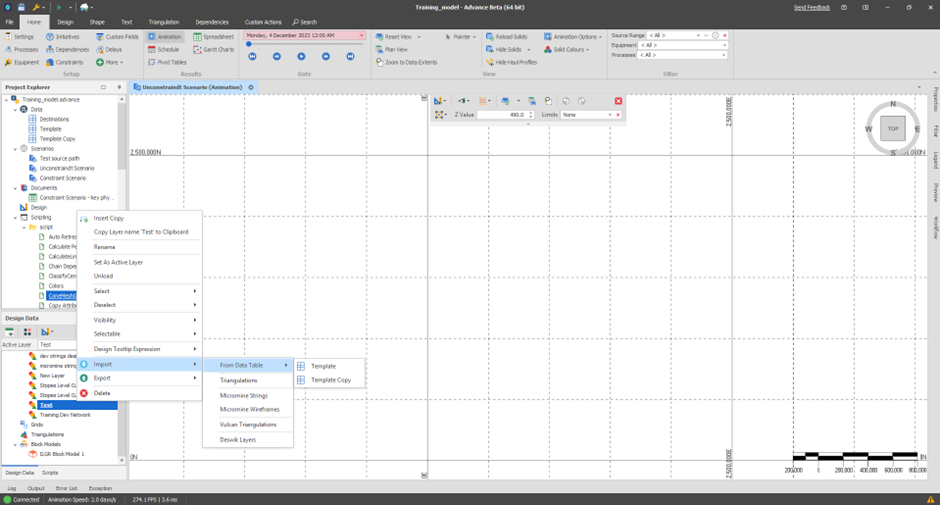
Task: Switch to the Scripts bottom tab
Action: coord(49,472)
